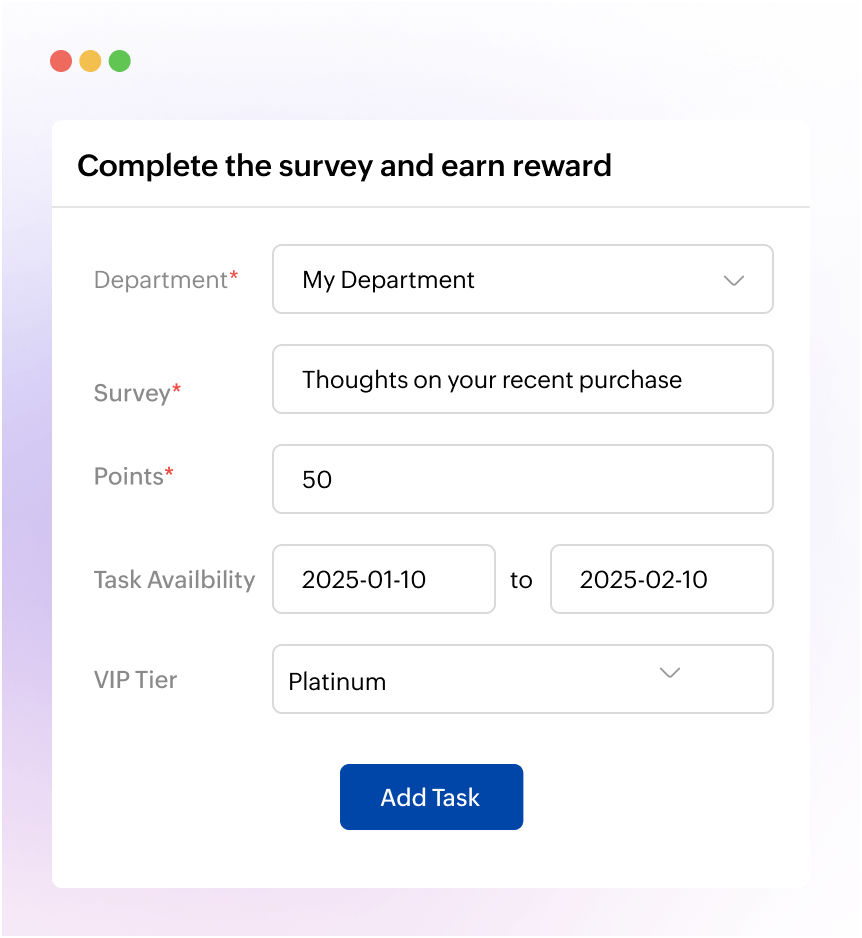Click the Task Availibility label
The width and height of the screenshot is (862, 938).
click(174, 579)
